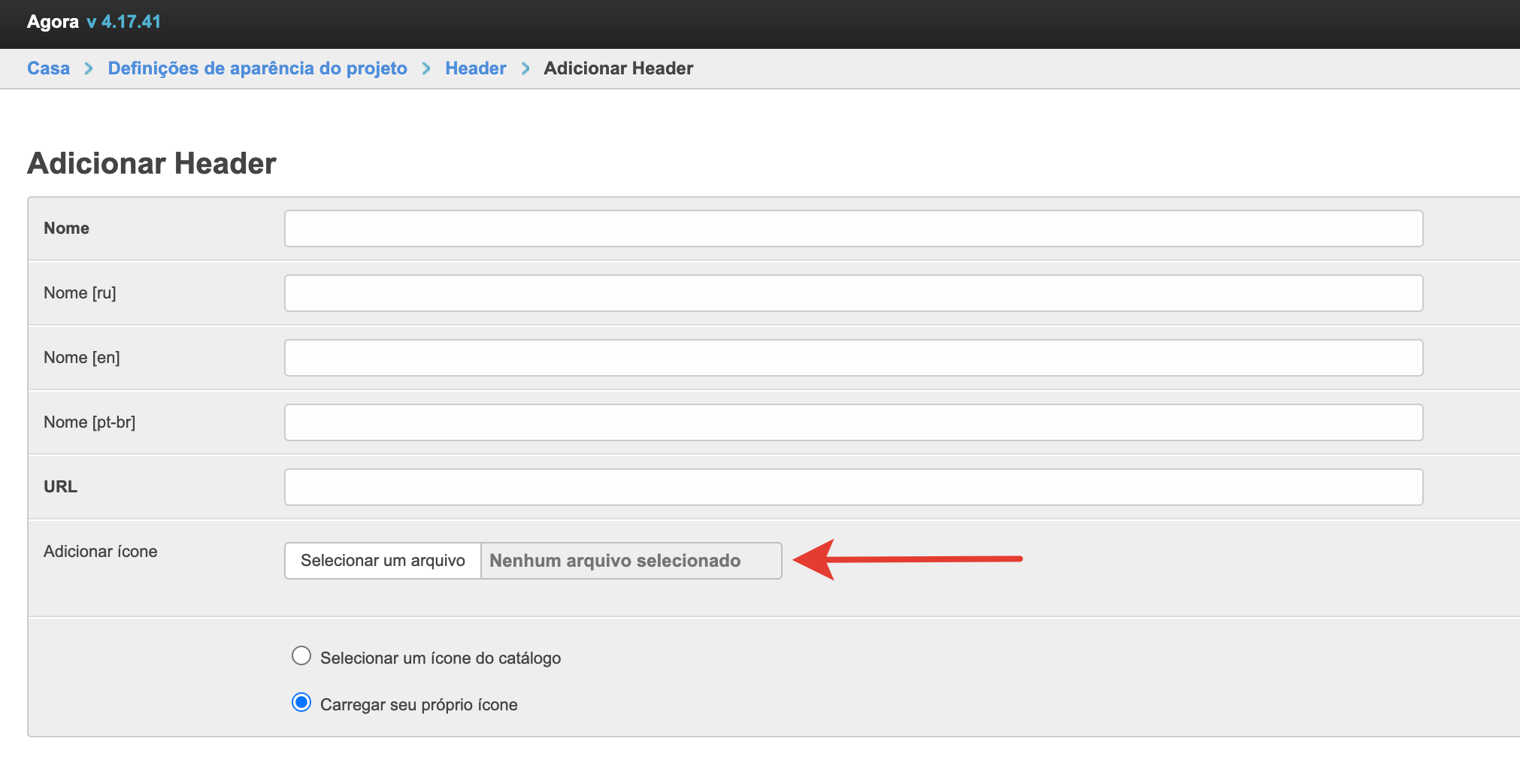Click the chevron right after Casa

[89, 68]
